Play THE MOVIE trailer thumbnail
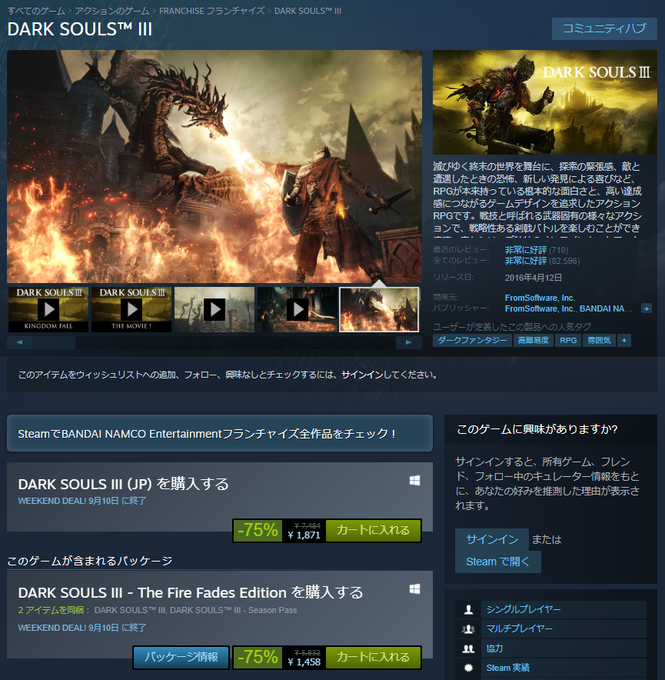Screen dimensions: 665x680 tap(131, 309)
